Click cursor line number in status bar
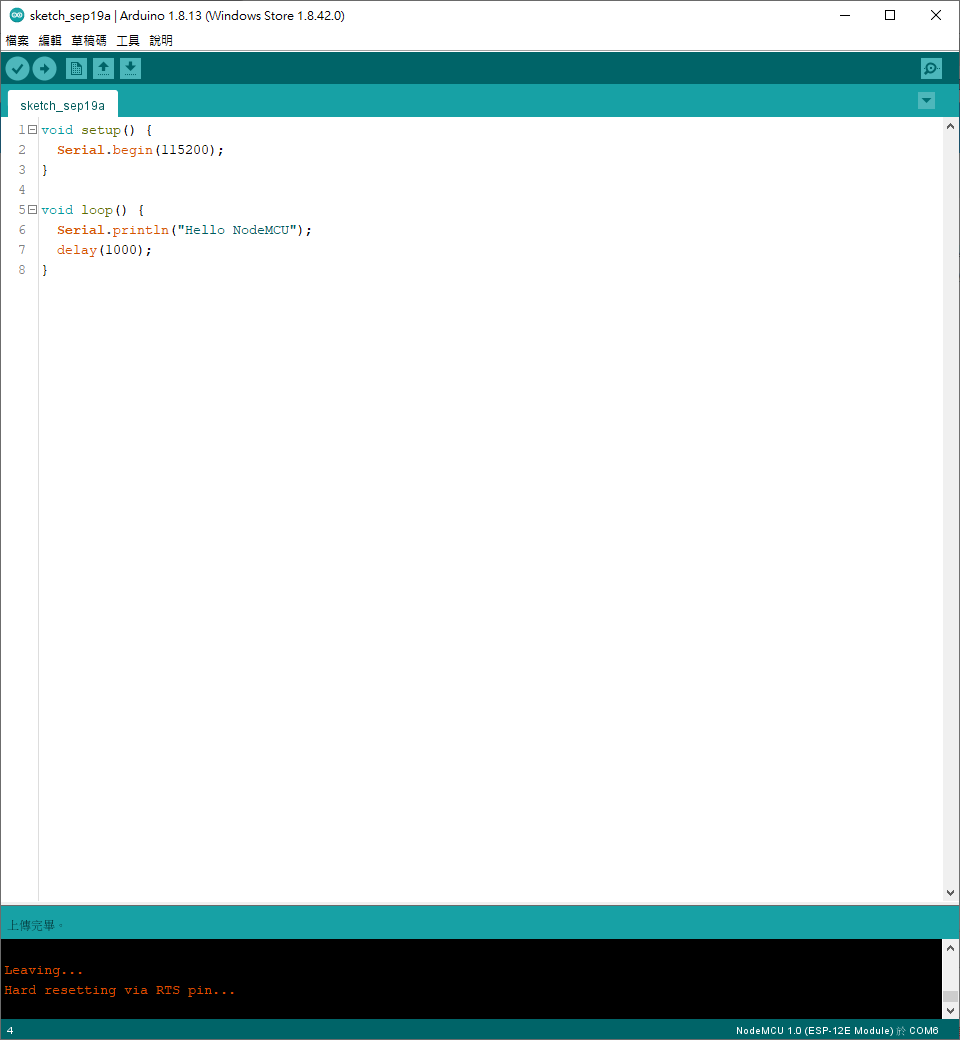The image size is (960, 1040). (x=9, y=1030)
